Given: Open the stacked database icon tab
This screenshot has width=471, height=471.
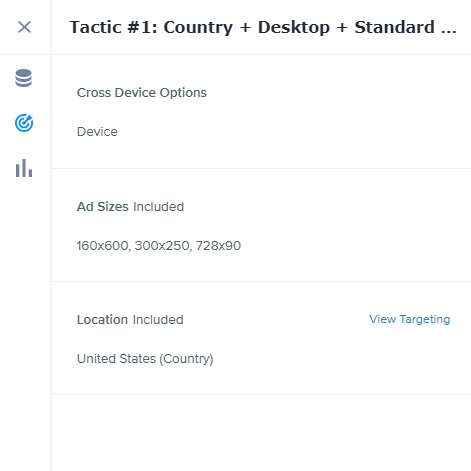Looking at the screenshot, I should click(24, 78).
